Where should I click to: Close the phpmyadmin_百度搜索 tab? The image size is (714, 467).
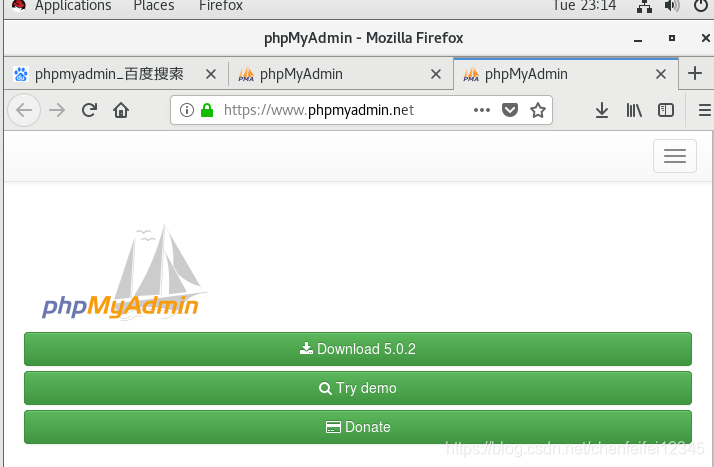coord(211,74)
